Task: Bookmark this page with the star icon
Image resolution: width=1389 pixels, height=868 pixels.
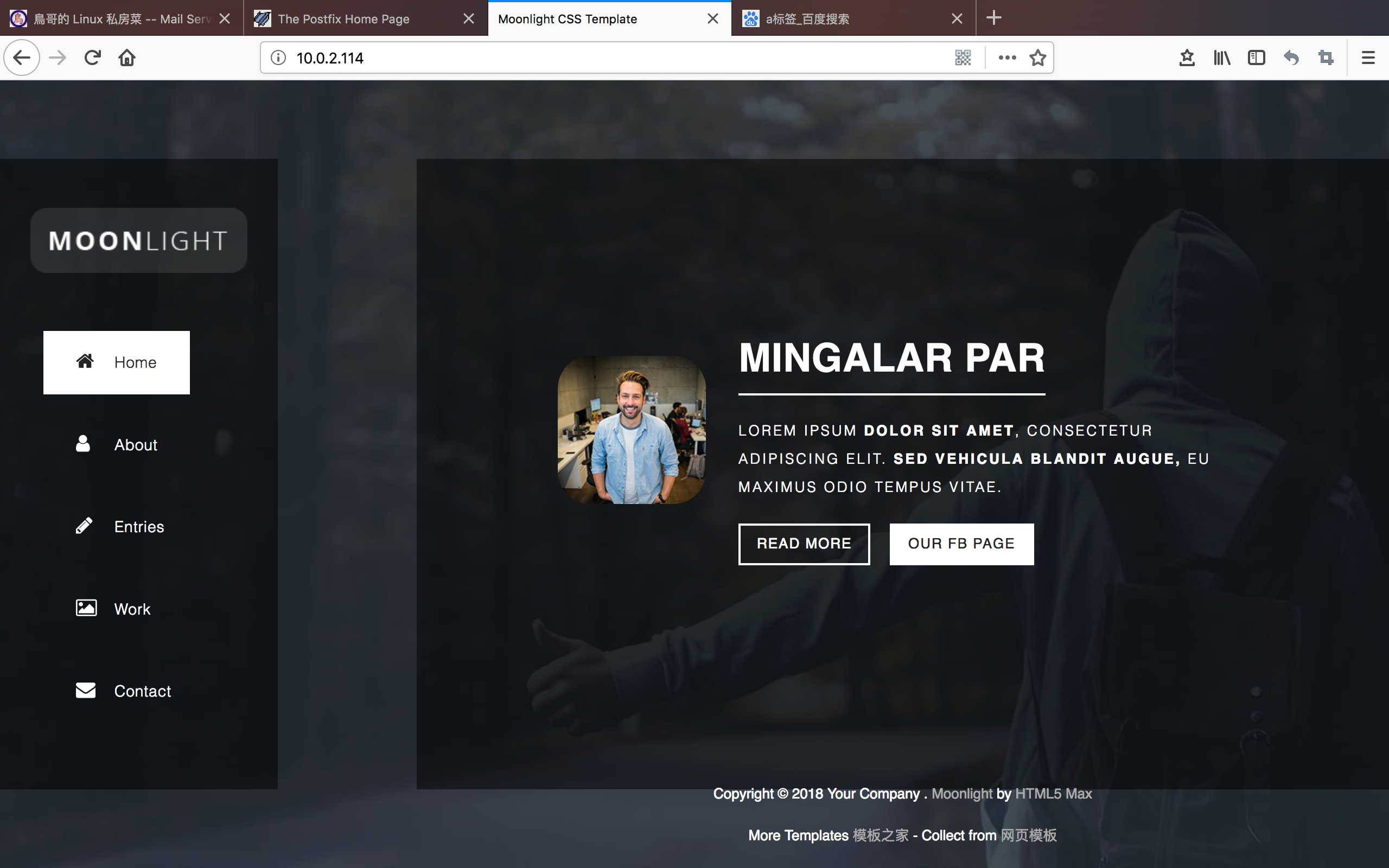Action: (1037, 58)
